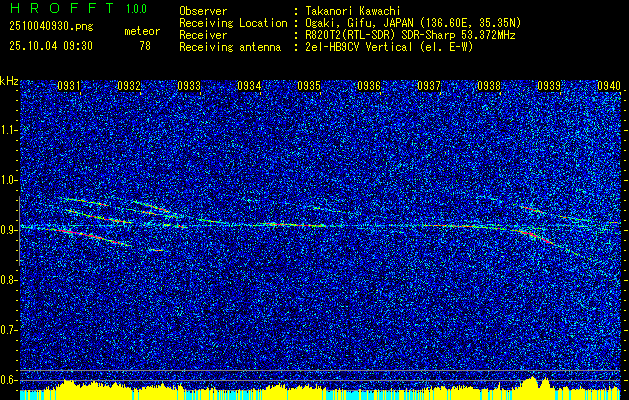Image resolution: width=629 pixels, height=400 pixels.
Task: Select the version number 1.0.0
Action: coord(136,8)
